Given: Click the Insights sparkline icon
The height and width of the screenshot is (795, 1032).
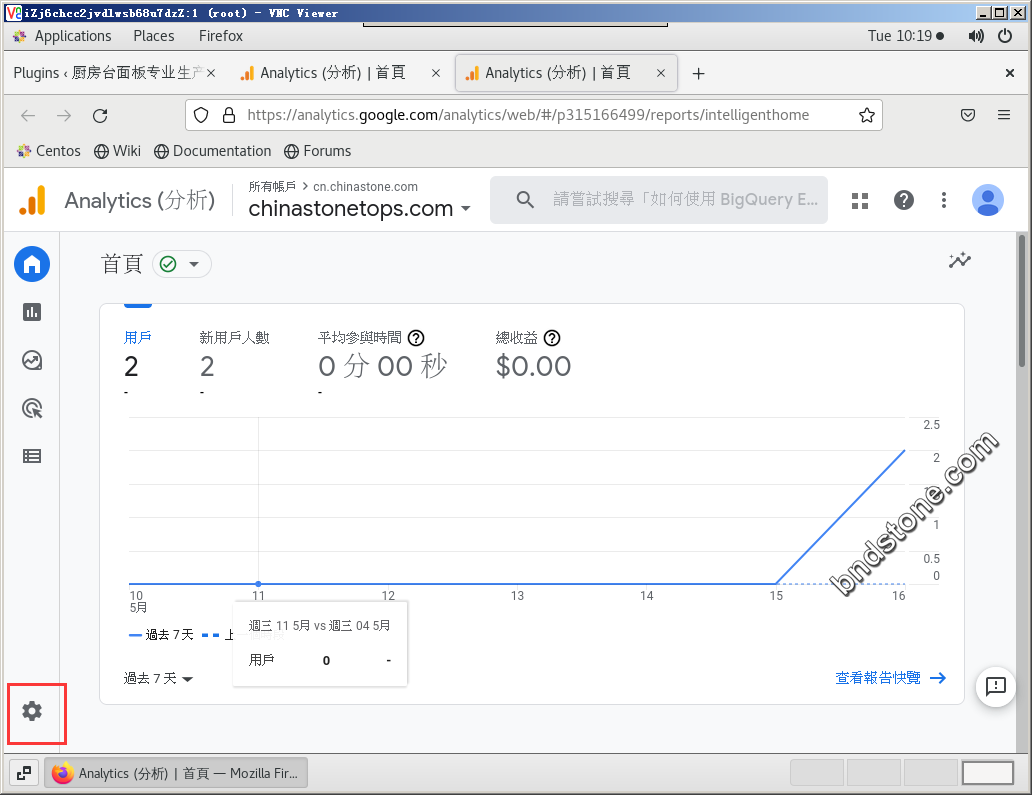Looking at the screenshot, I should point(960,261).
